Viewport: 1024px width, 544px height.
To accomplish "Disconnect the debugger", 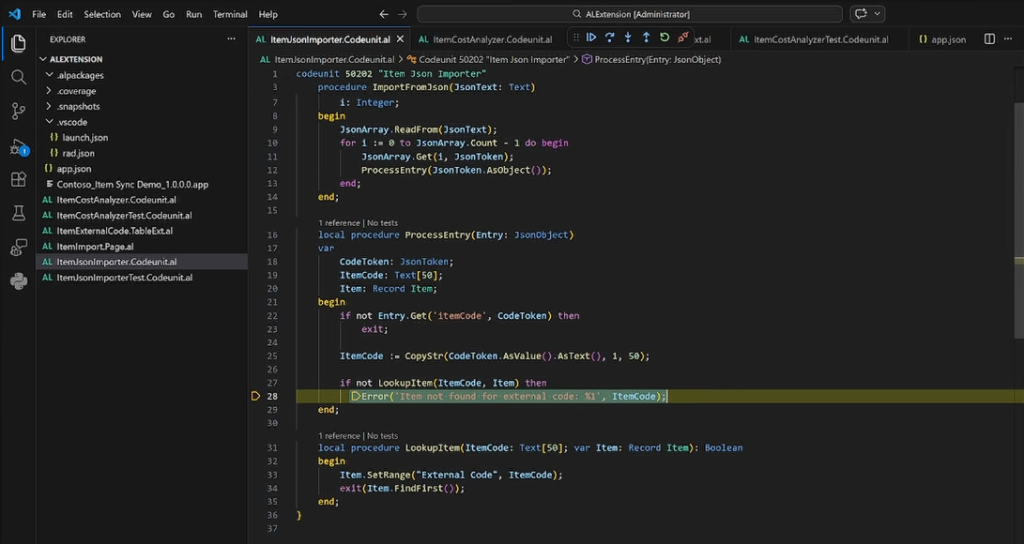I will 683,38.
